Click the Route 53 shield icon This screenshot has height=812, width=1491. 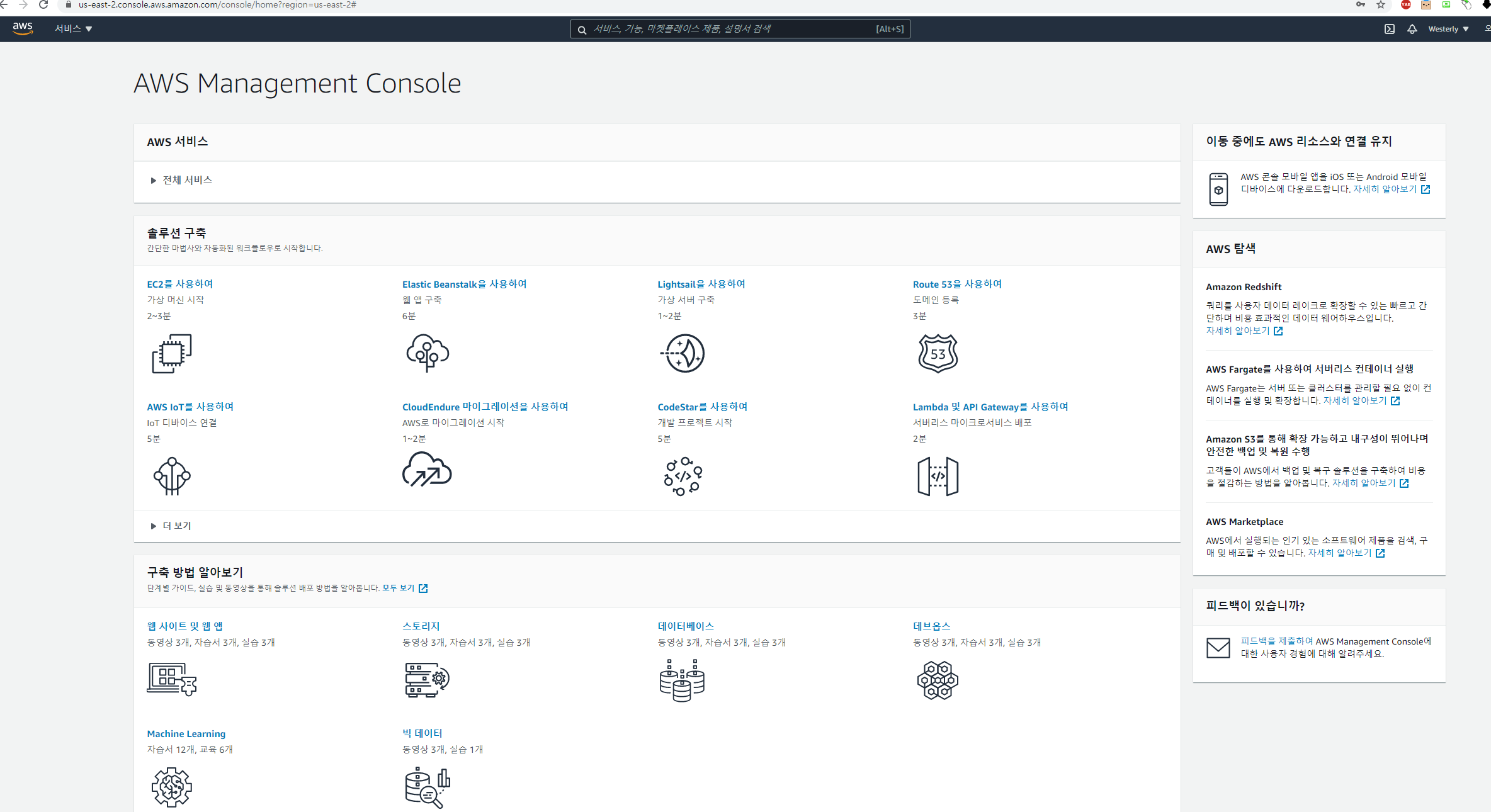click(x=938, y=353)
